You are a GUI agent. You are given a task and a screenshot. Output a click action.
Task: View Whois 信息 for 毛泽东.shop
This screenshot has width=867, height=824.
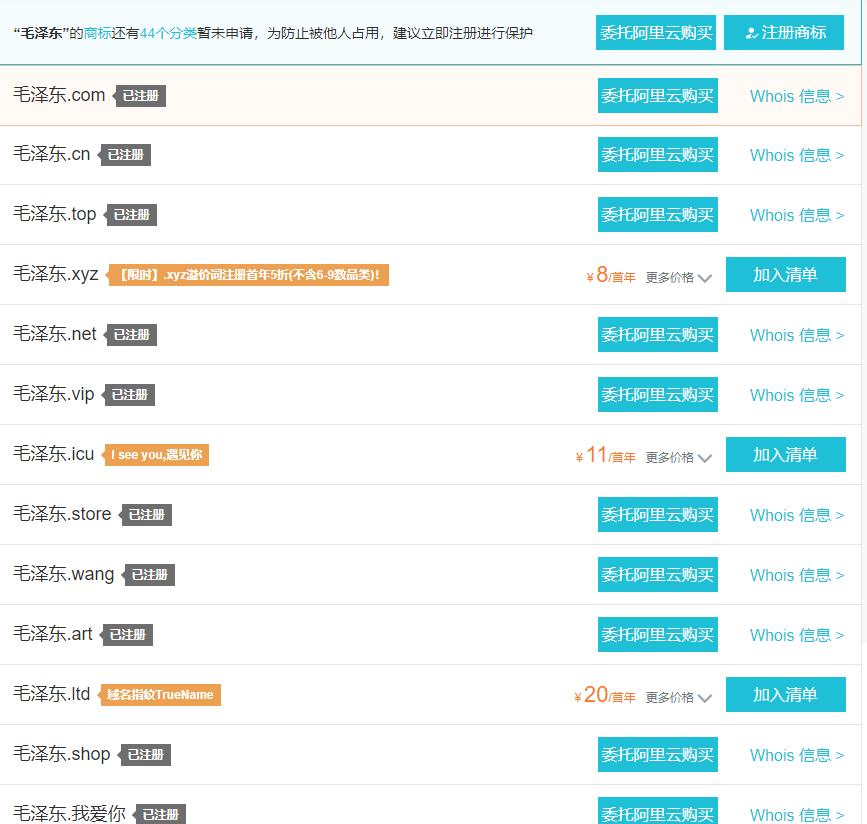click(796, 755)
